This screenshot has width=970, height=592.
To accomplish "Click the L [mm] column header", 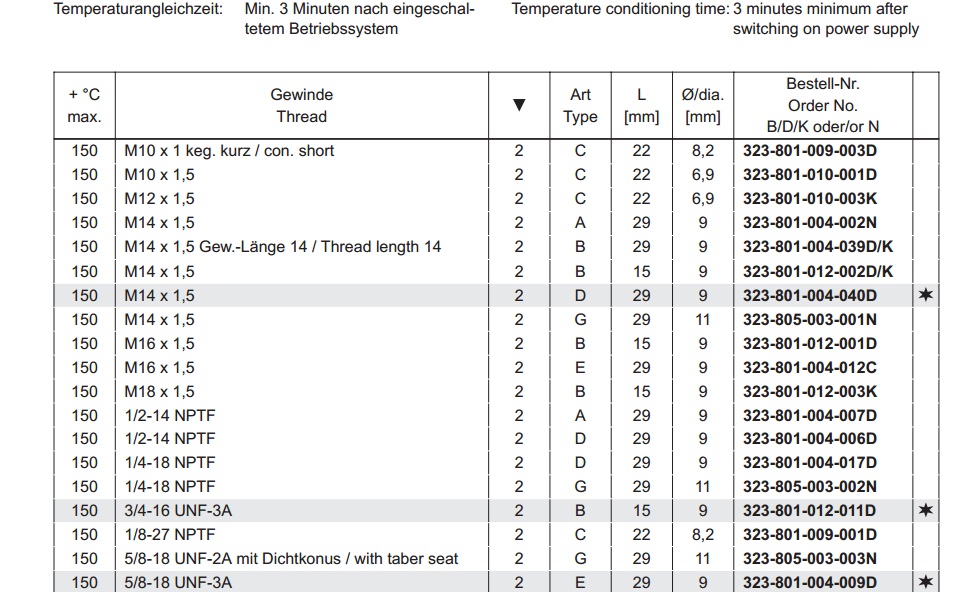I will (x=641, y=105).
